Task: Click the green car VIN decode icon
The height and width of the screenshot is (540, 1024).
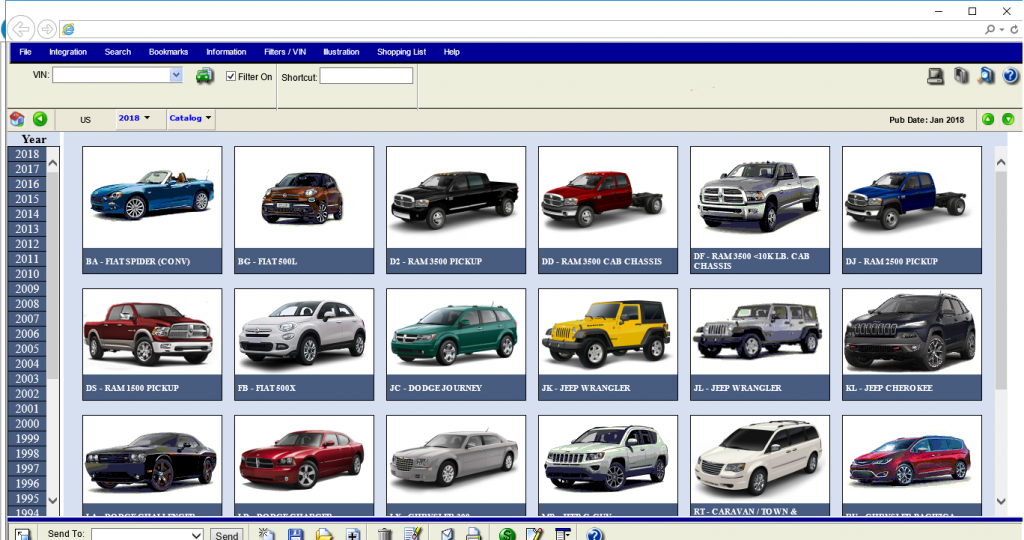Action: 204,76
